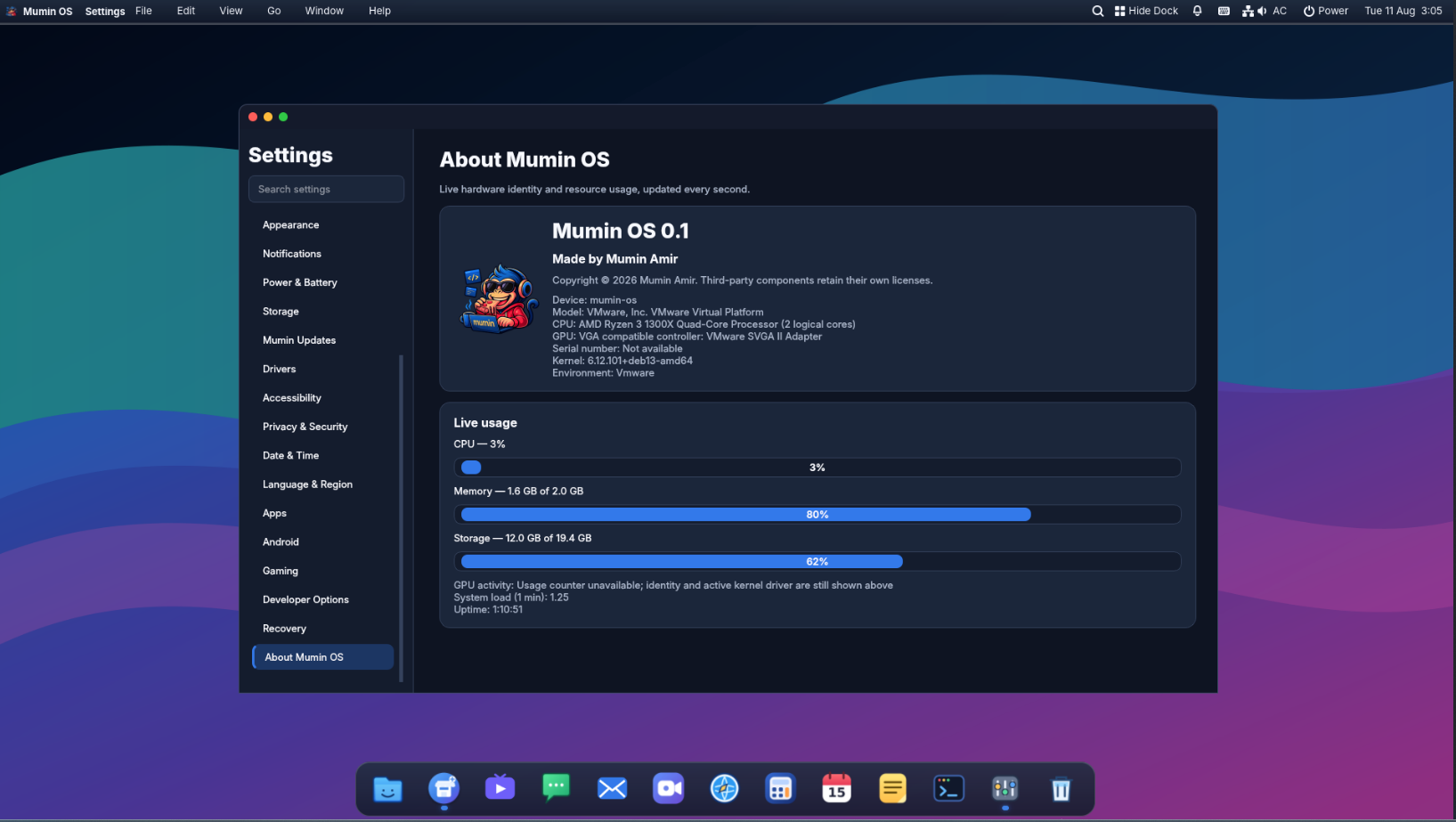Image resolution: width=1456 pixels, height=822 pixels.
Task: Open Privacy & Security settings
Action: [x=323, y=427]
